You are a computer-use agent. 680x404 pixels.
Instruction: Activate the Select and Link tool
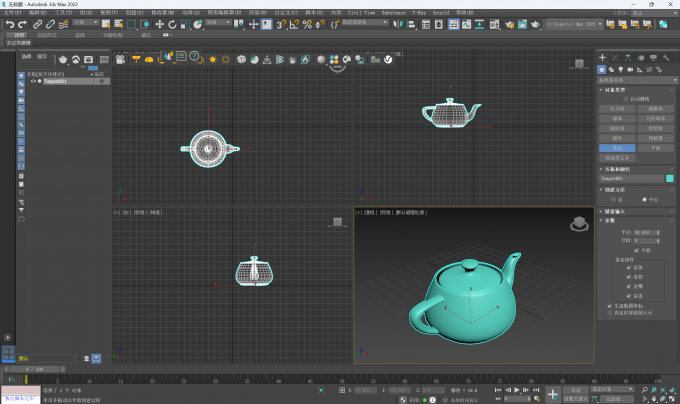pyautogui.click(x=38, y=24)
